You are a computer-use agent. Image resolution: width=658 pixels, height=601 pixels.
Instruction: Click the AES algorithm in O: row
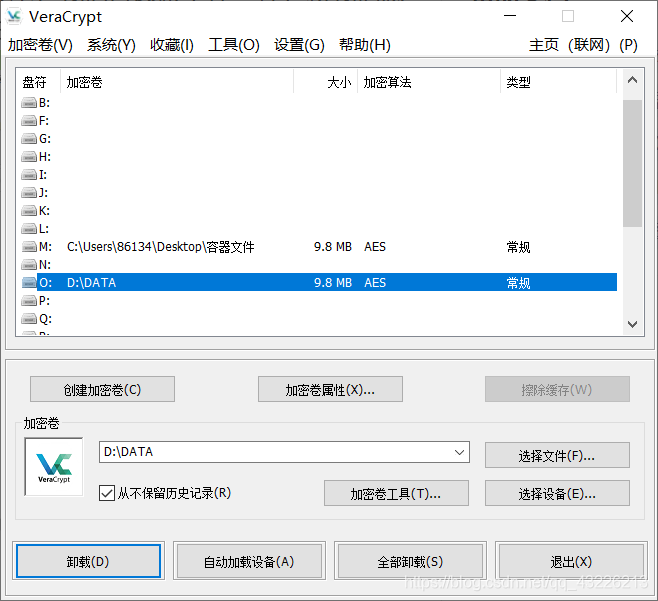(375, 282)
